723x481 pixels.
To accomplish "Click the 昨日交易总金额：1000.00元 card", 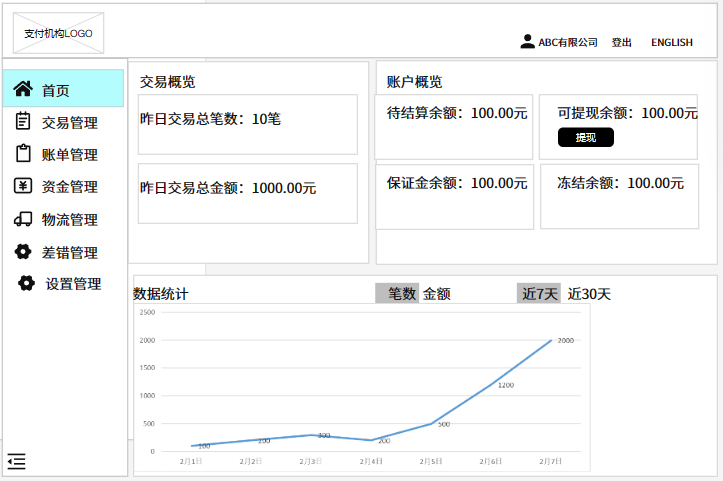I will (248, 194).
